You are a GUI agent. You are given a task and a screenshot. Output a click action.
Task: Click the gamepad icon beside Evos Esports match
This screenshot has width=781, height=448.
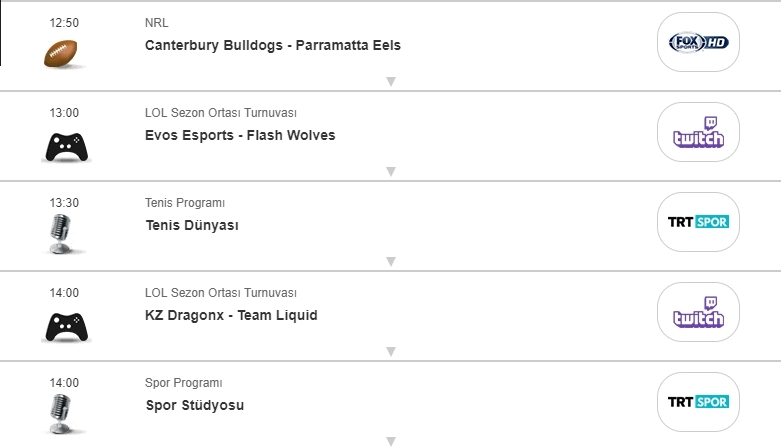click(x=65, y=147)
